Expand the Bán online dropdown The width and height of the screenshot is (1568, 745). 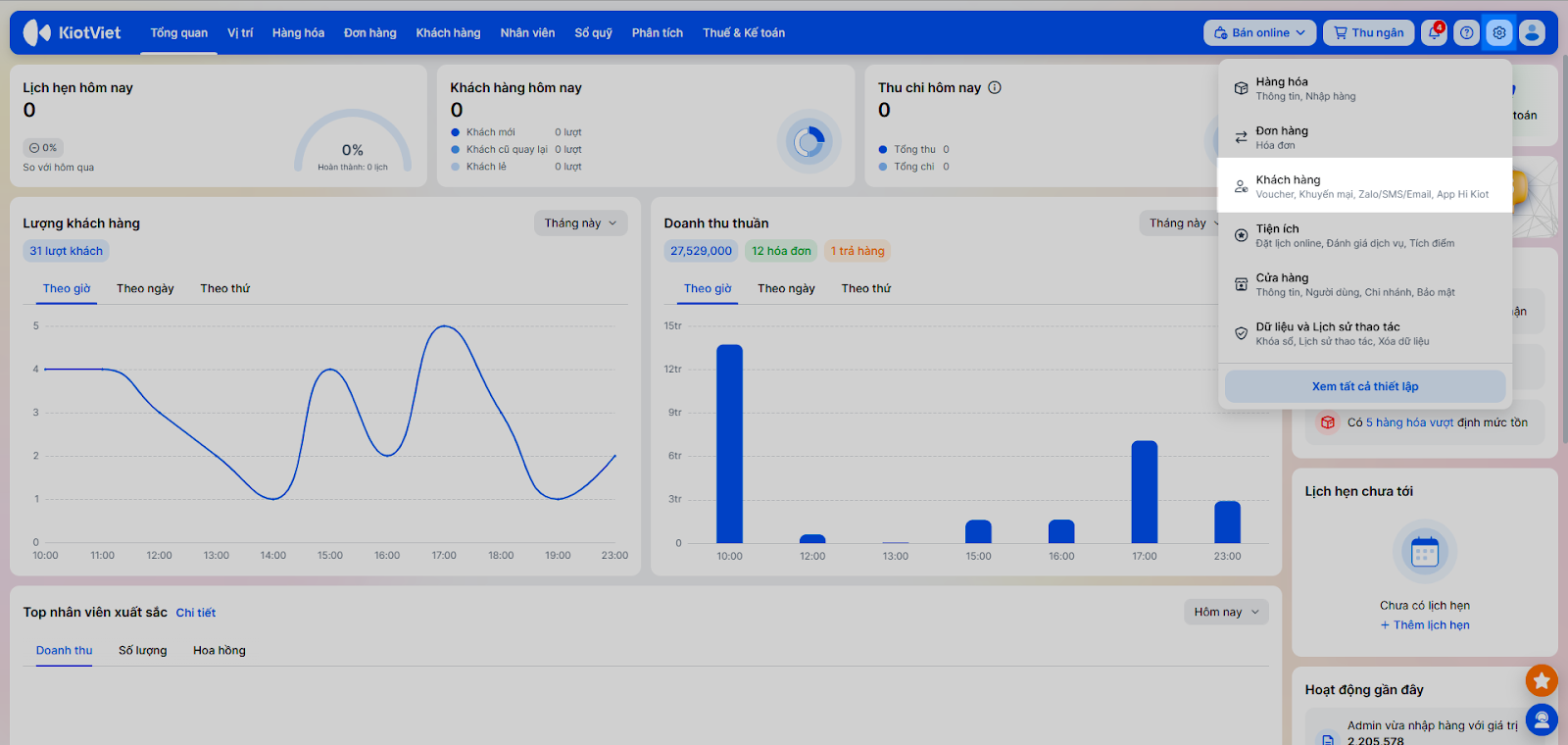[1260, 32]
